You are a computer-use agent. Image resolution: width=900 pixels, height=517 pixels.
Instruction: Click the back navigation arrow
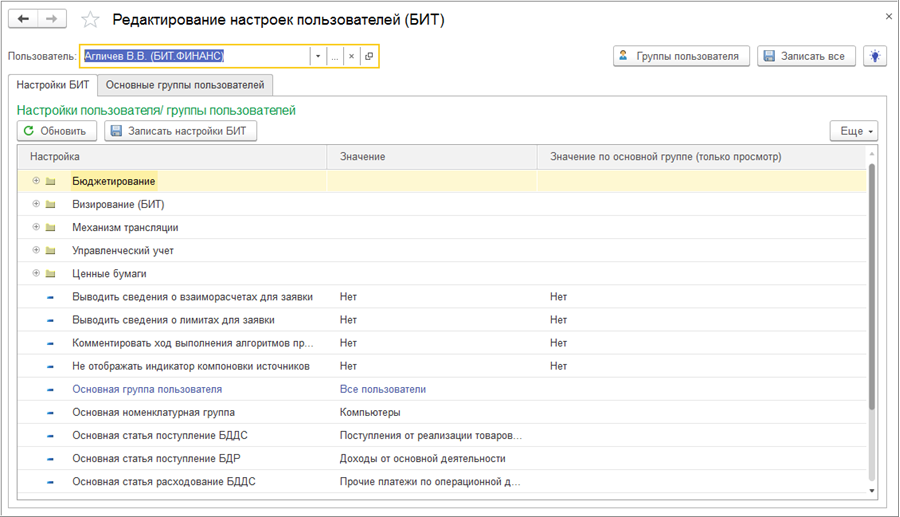23,19
